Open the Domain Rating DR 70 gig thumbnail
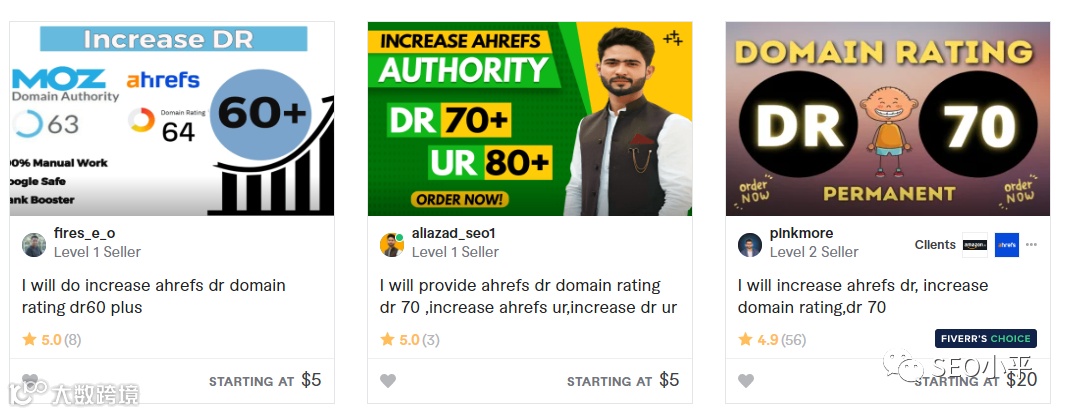 888,119
